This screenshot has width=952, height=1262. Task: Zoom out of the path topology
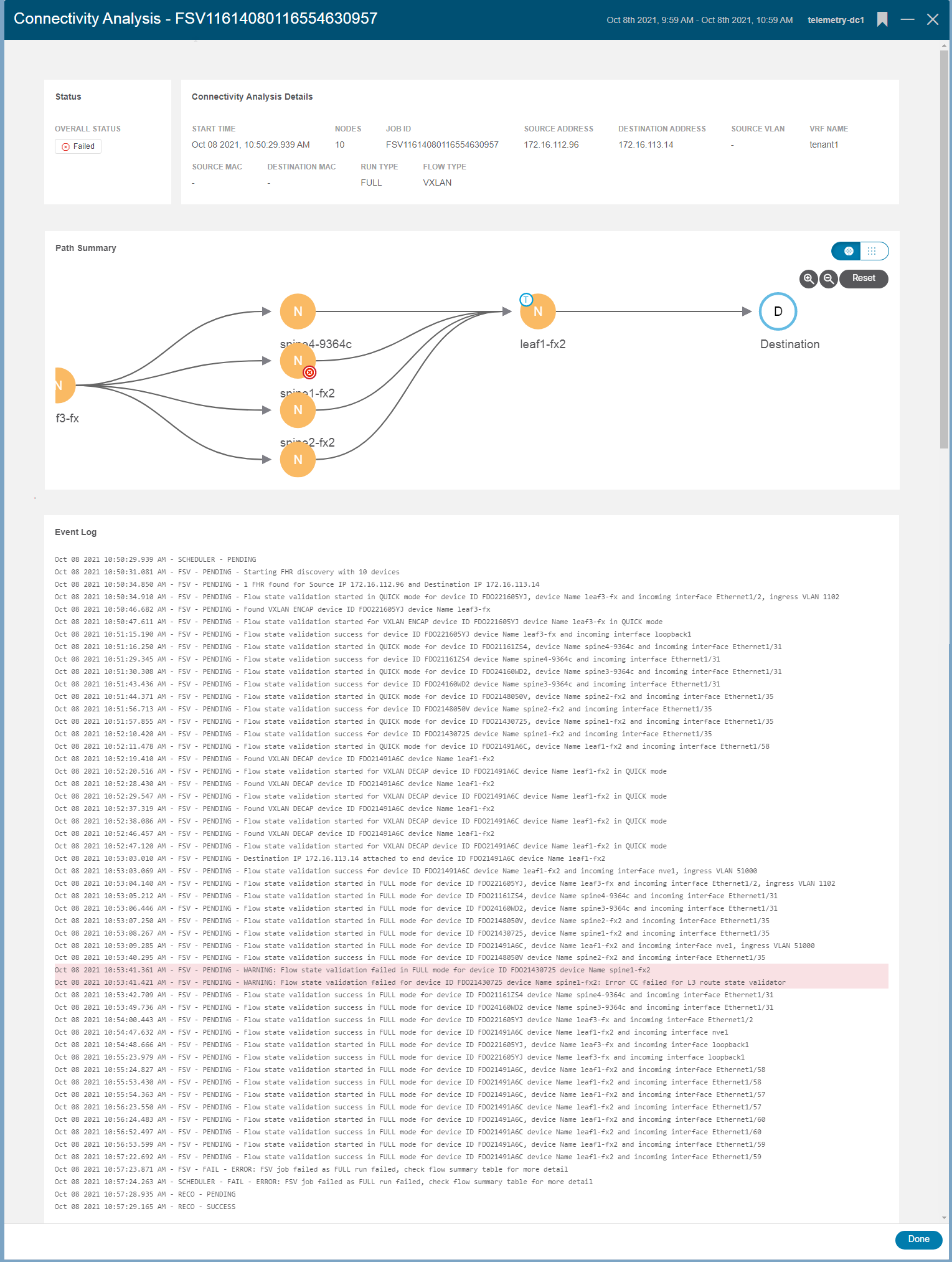point(828,278)
